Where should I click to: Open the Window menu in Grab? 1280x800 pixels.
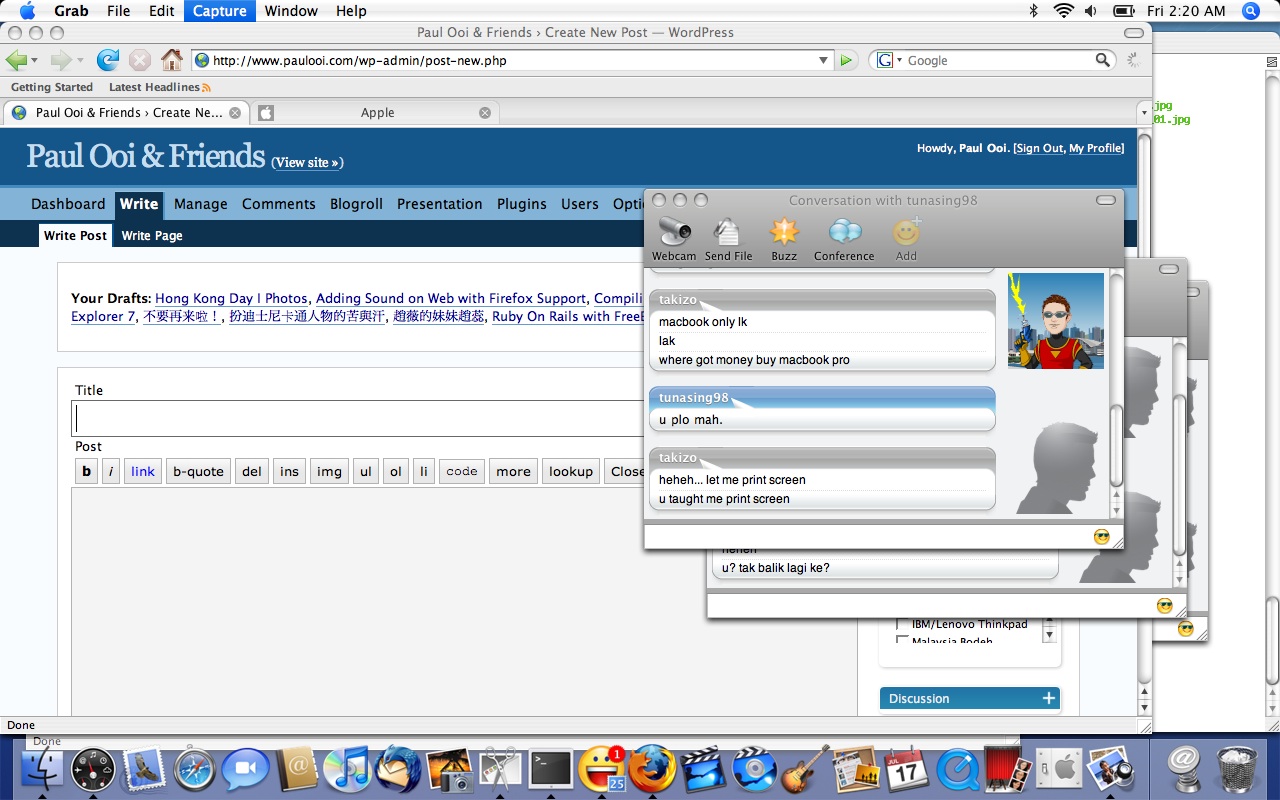[291, 11]
